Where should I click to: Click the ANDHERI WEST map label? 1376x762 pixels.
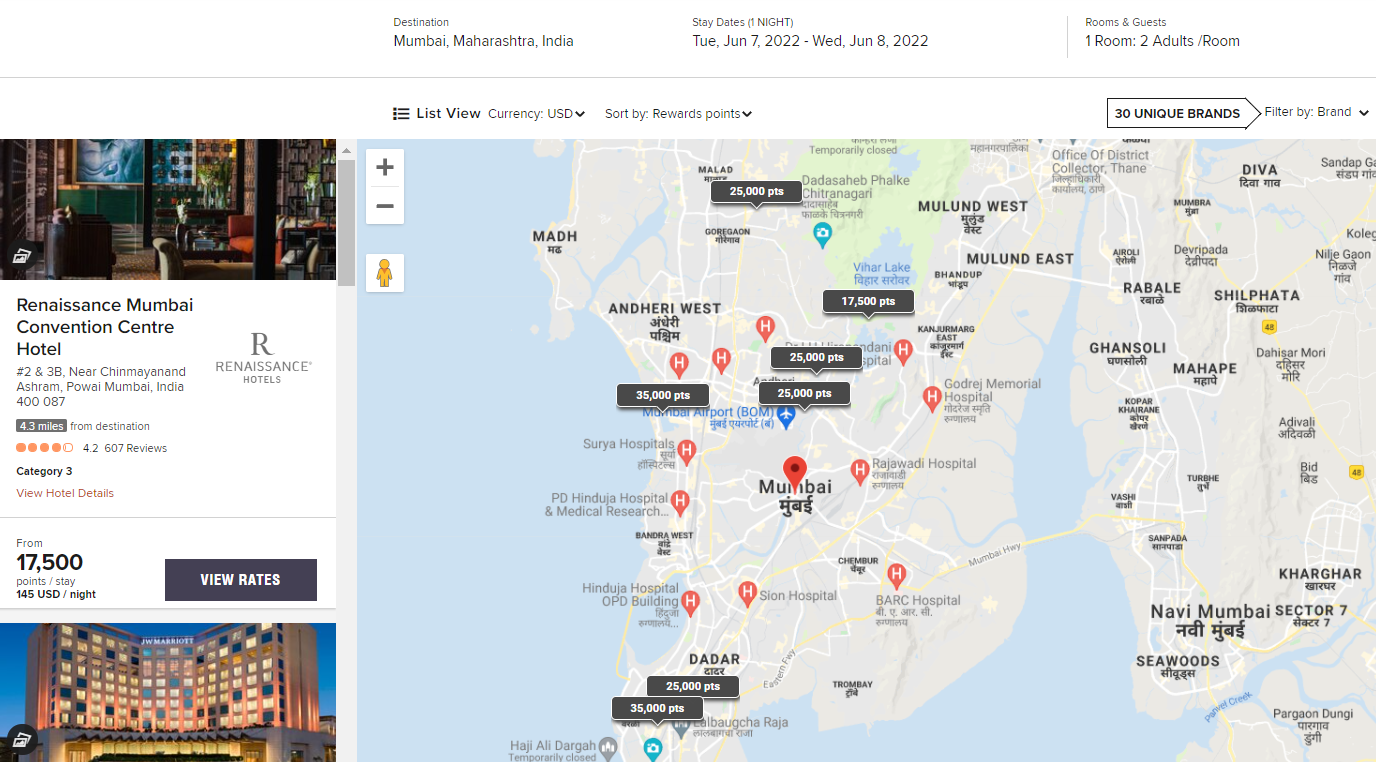664,309
